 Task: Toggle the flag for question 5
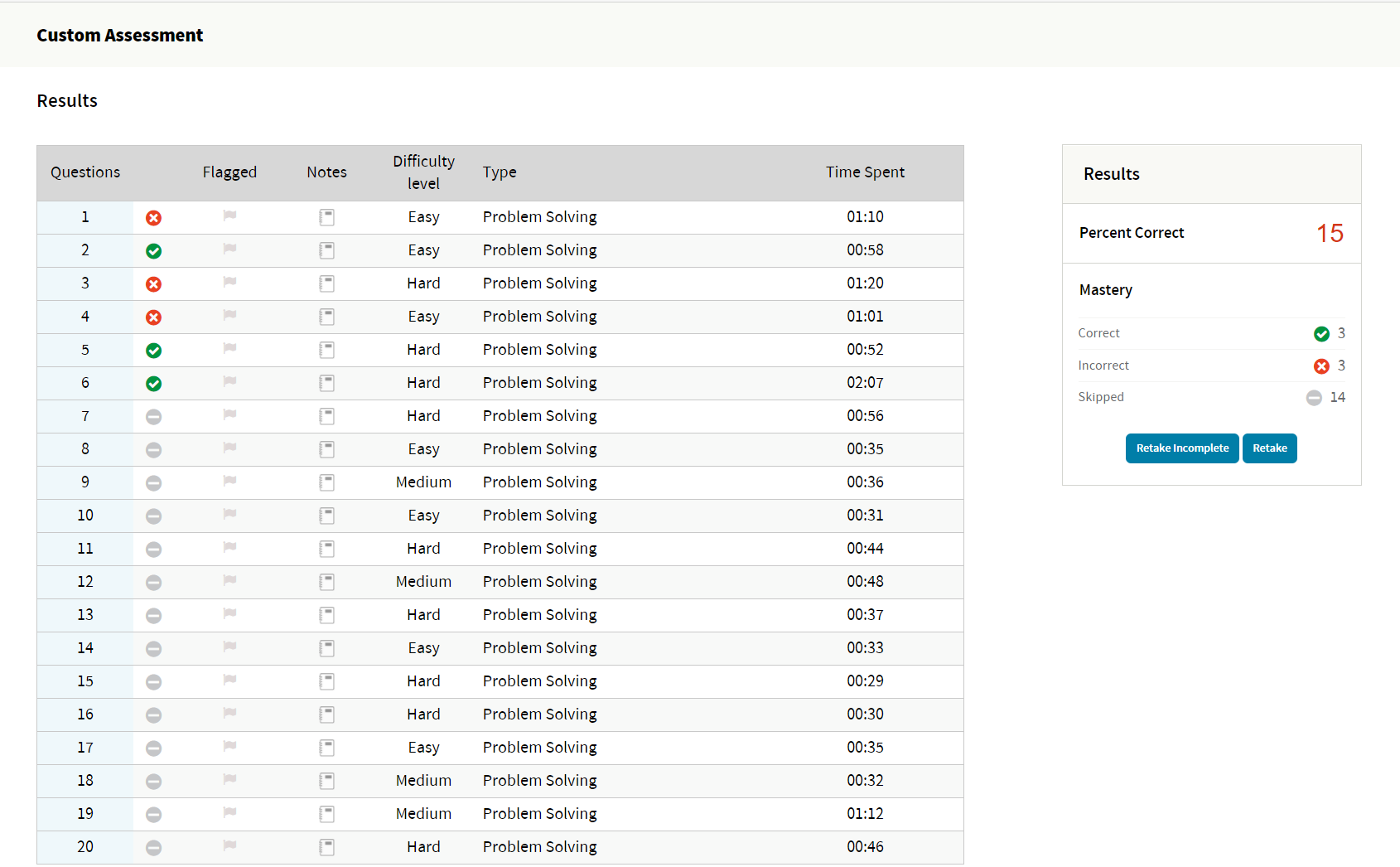pyautogui.click(x=229, y=349)
